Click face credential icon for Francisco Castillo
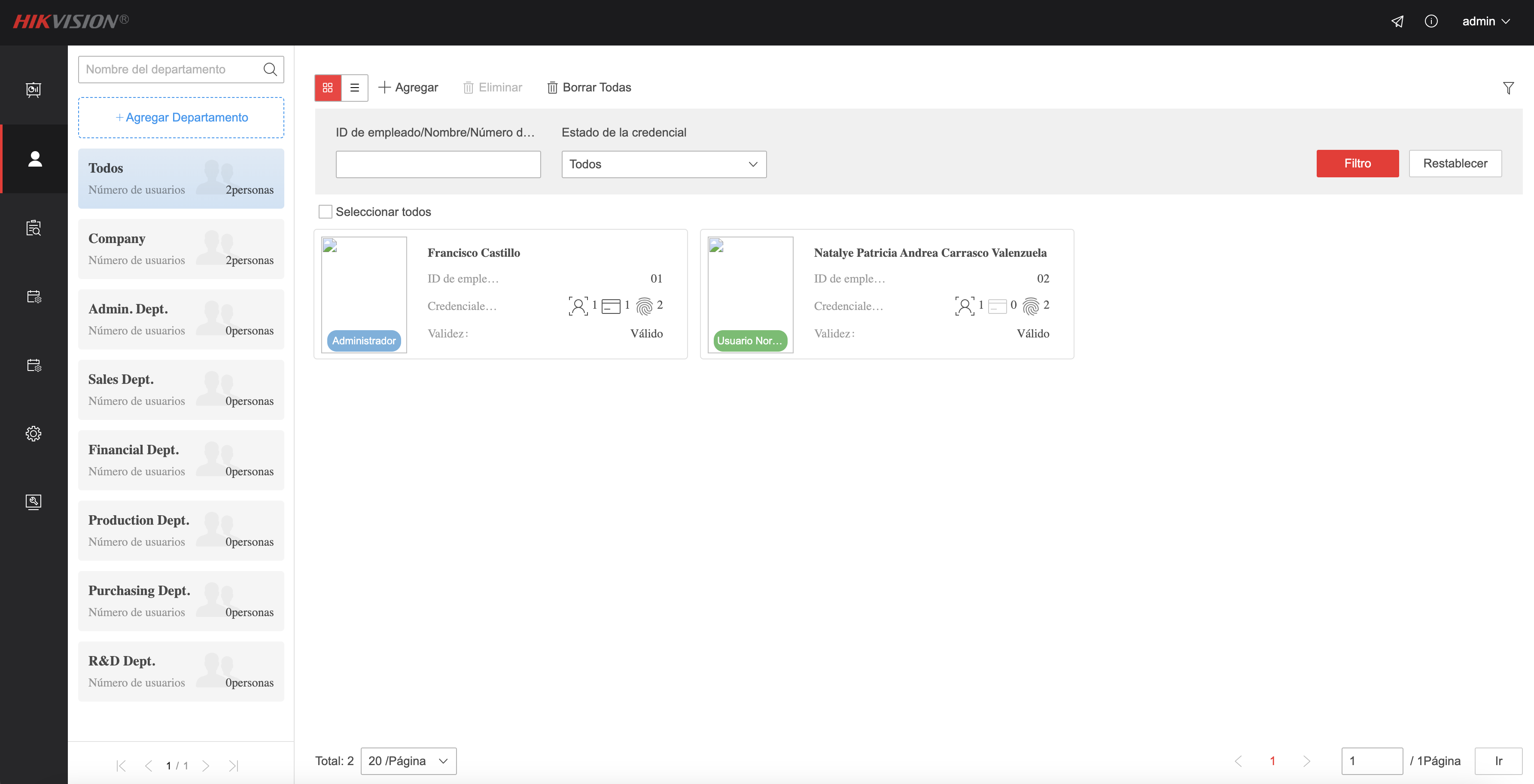 click(578, 306)
